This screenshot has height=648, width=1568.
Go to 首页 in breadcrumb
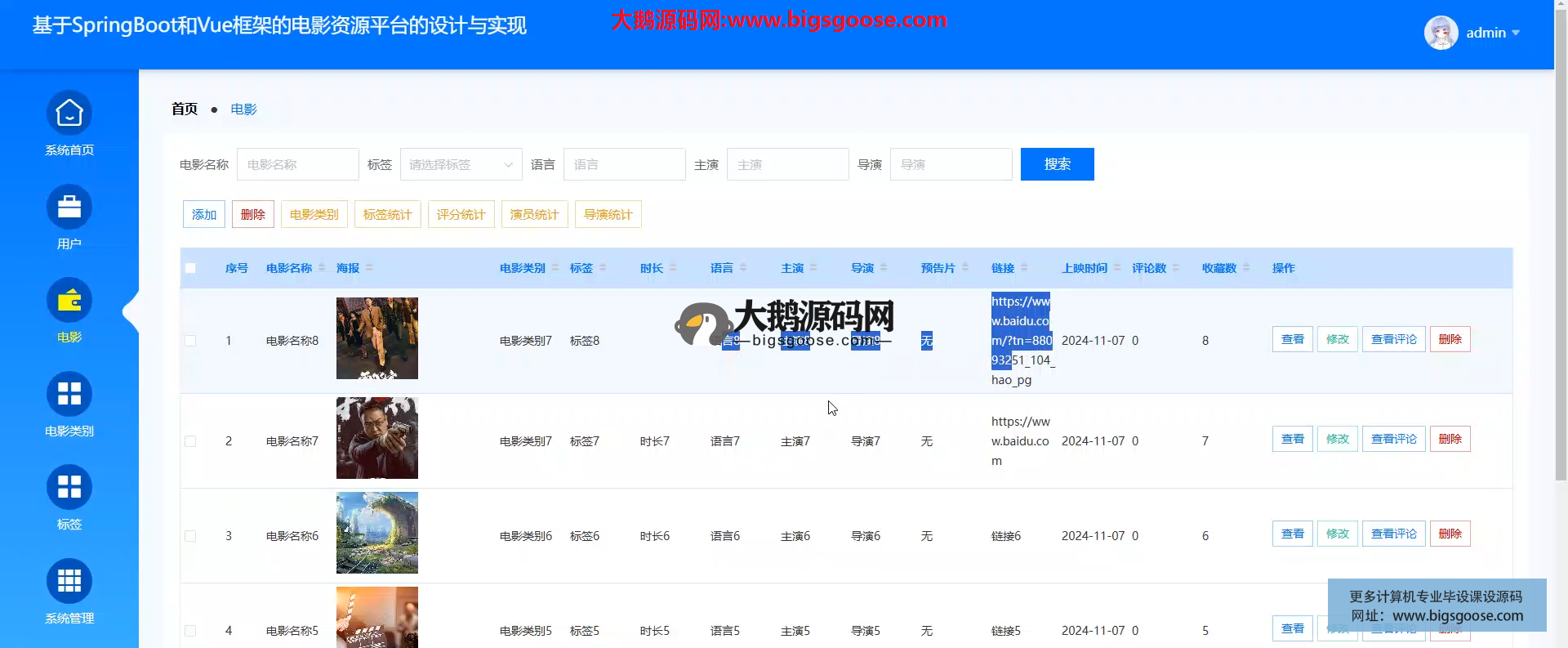pyautogui.click(x=185, y=109)
